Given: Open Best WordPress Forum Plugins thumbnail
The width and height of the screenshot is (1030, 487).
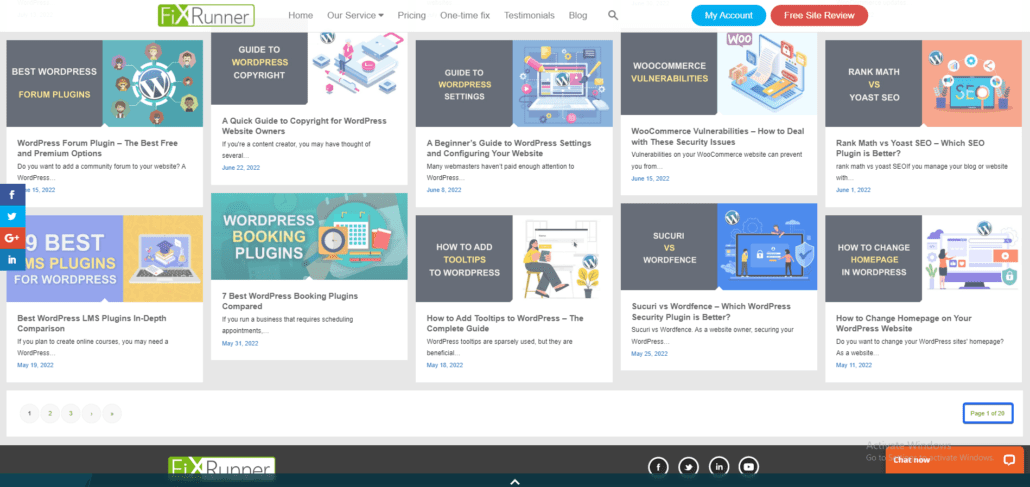Looking at the screenshot, I should [x=105, y=83].
